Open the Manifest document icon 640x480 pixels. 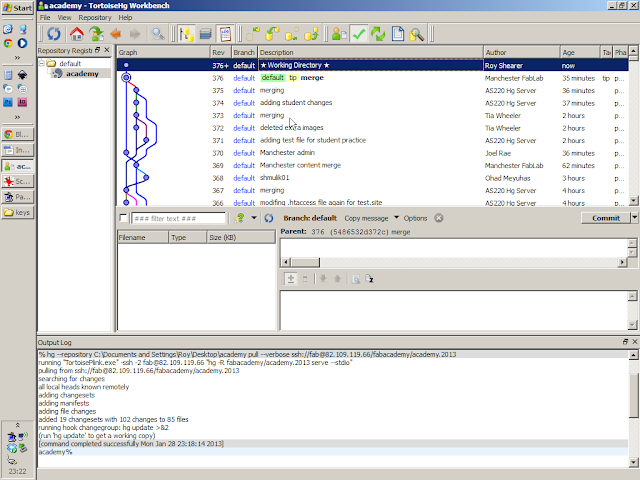pos(398,34)
